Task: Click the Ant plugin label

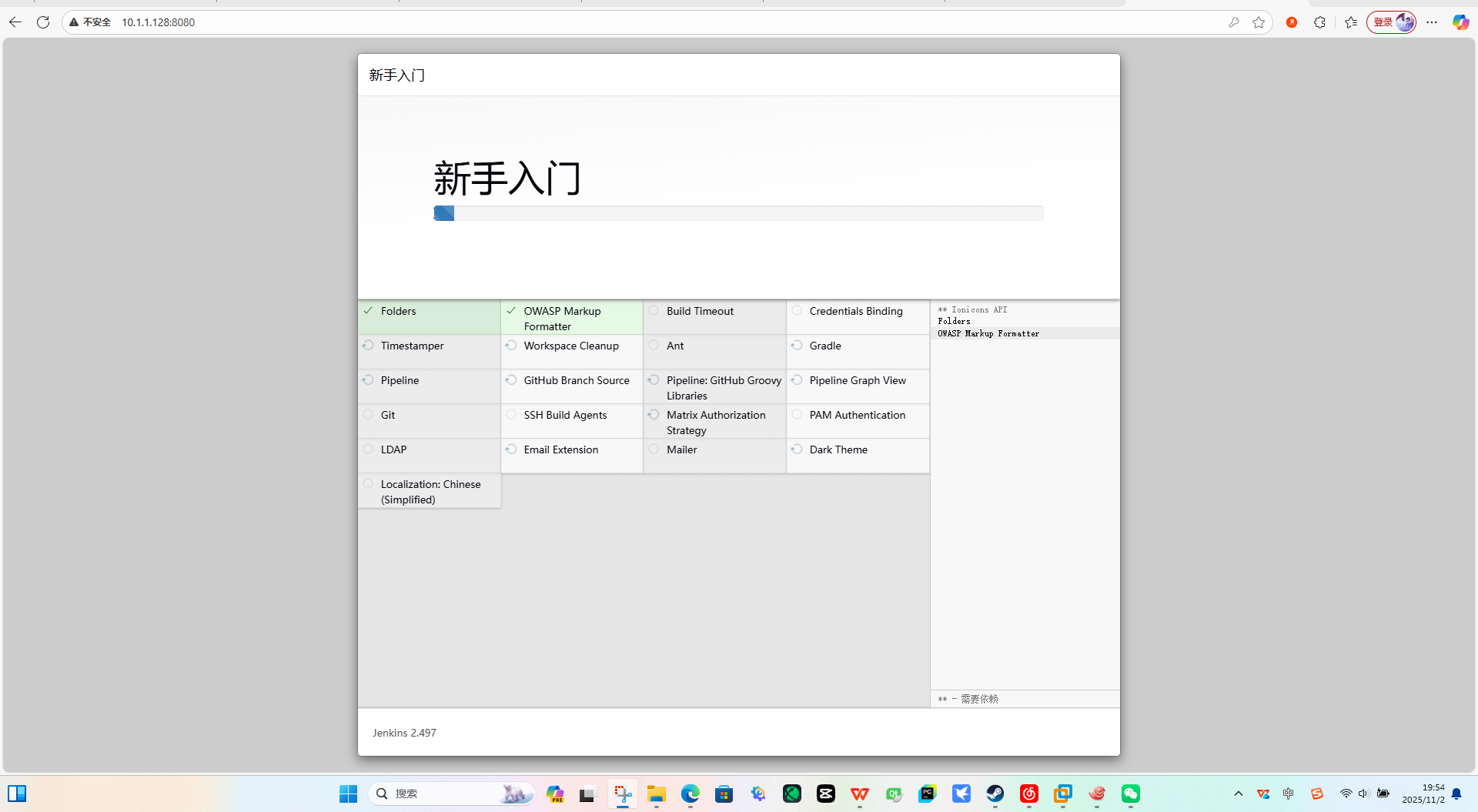Action: [x=675, y=346]
